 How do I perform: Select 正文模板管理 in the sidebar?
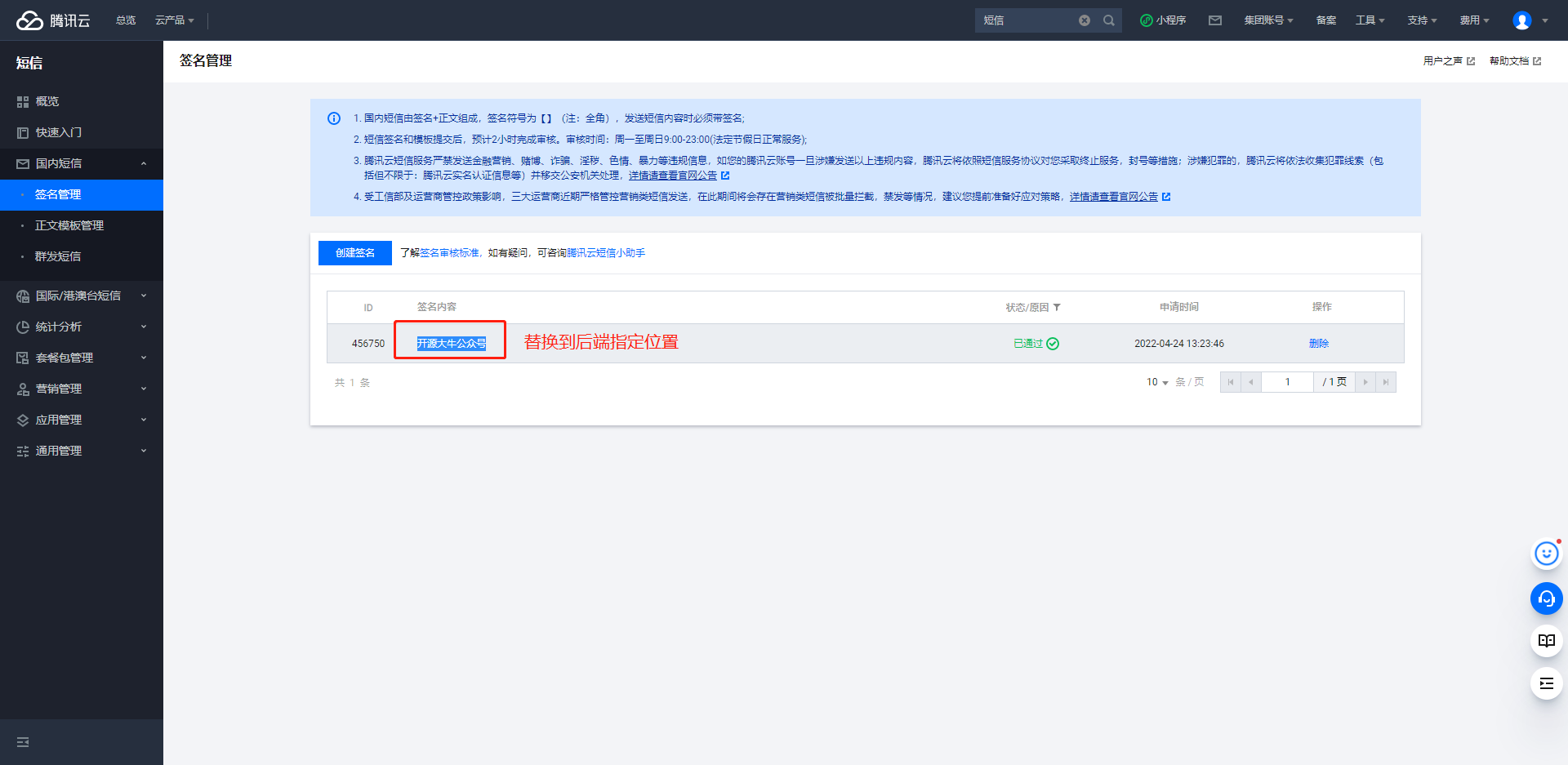69,225
